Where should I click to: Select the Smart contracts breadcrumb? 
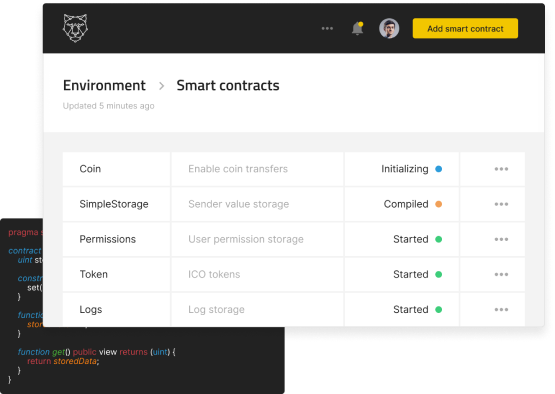228,86
